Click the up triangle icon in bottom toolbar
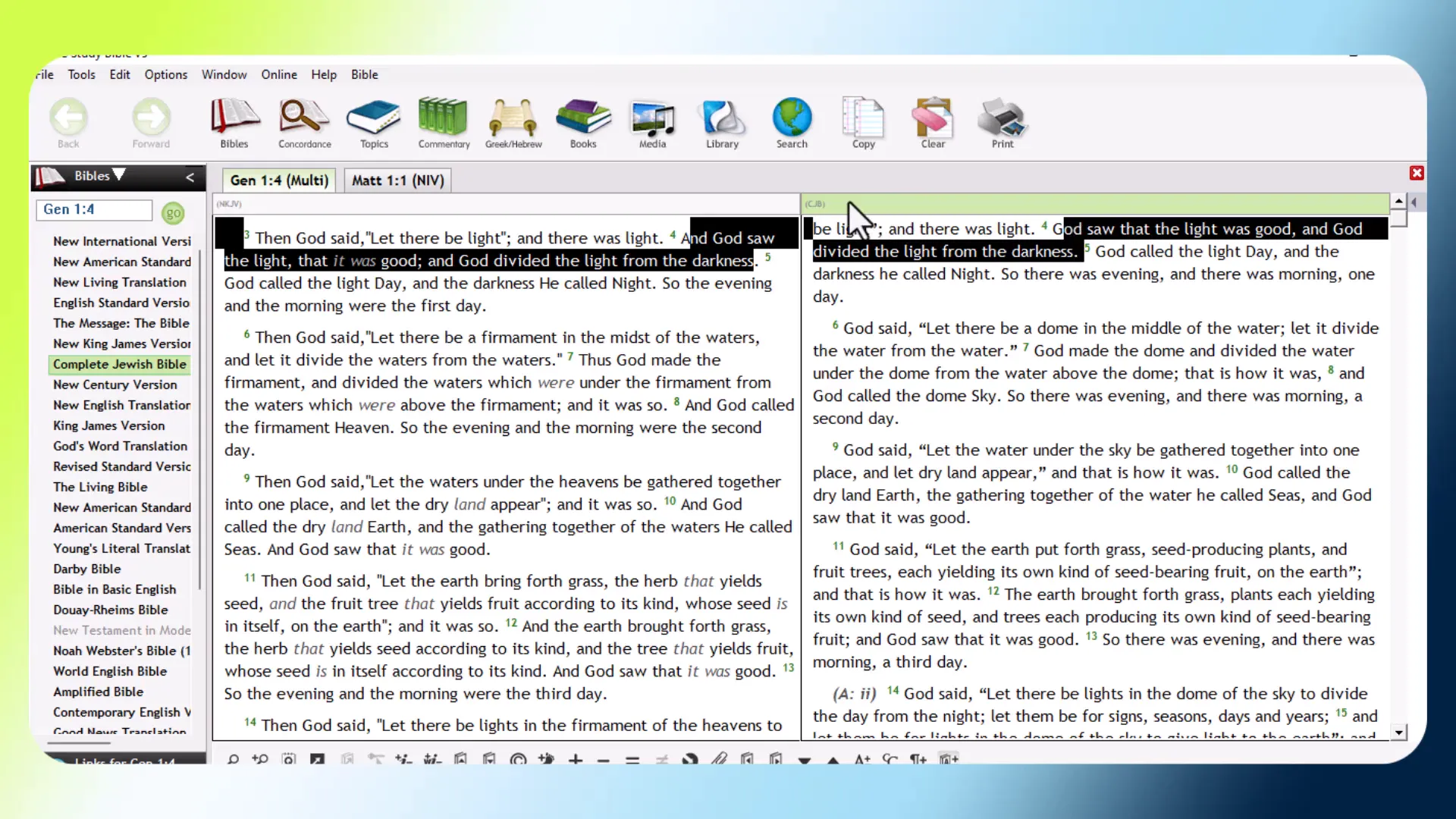The image size is (1456, 819). (833, 759)
